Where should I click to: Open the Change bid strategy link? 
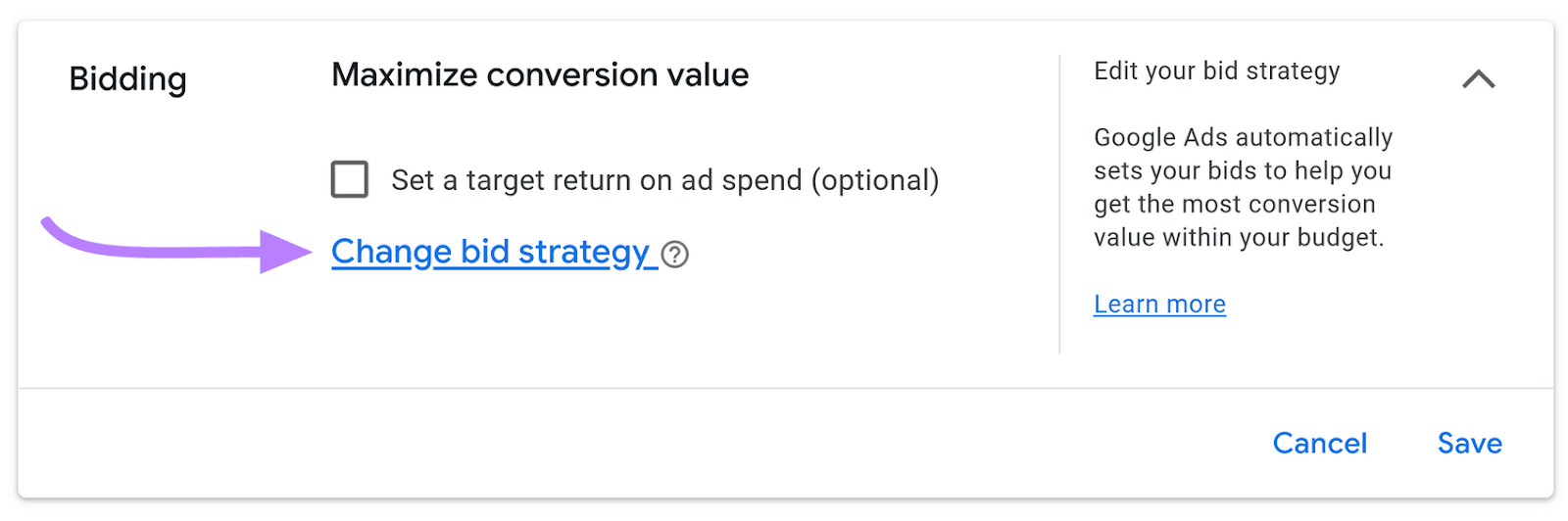coord(490,252)
